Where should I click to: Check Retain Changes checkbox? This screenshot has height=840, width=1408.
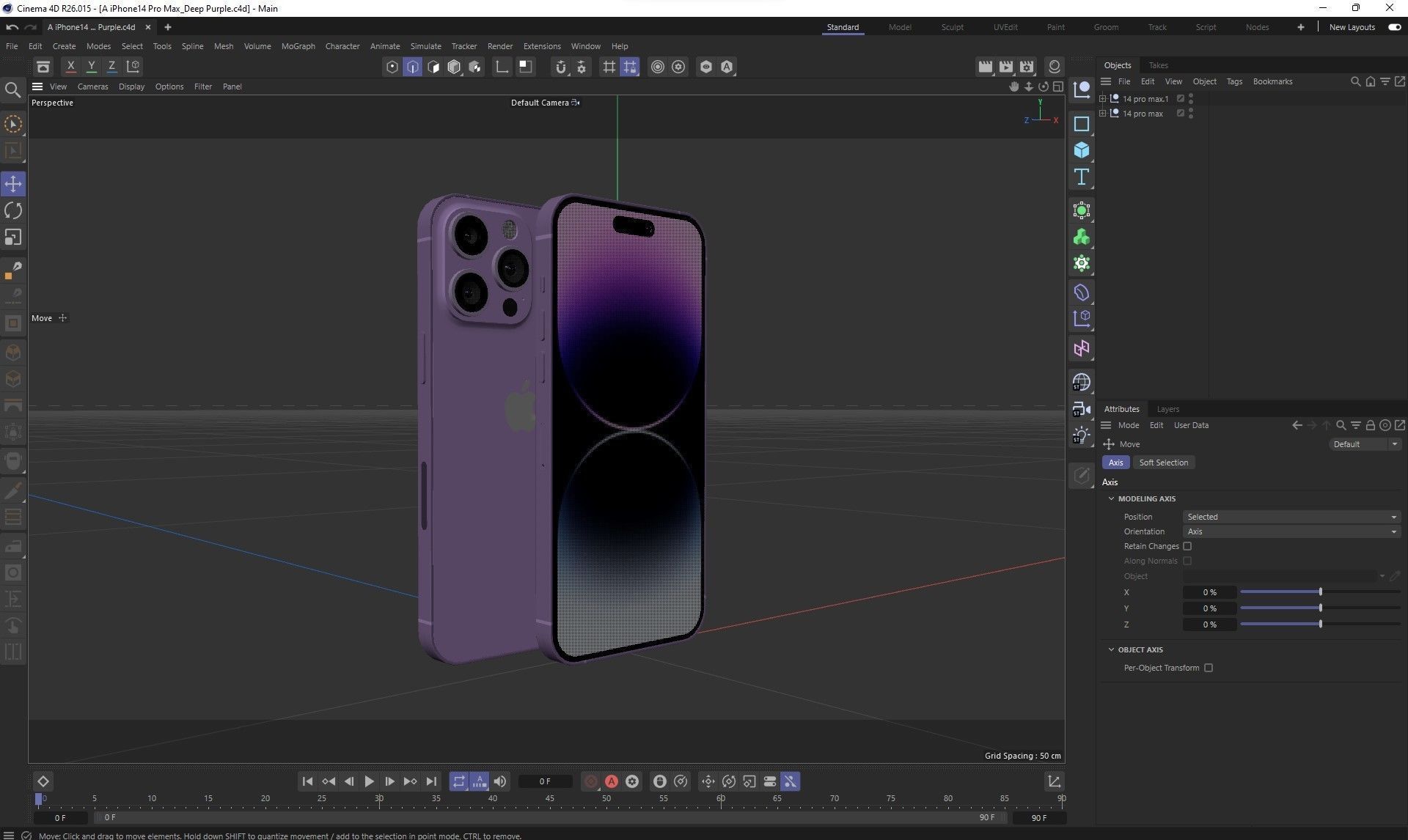pos(1187,546)
